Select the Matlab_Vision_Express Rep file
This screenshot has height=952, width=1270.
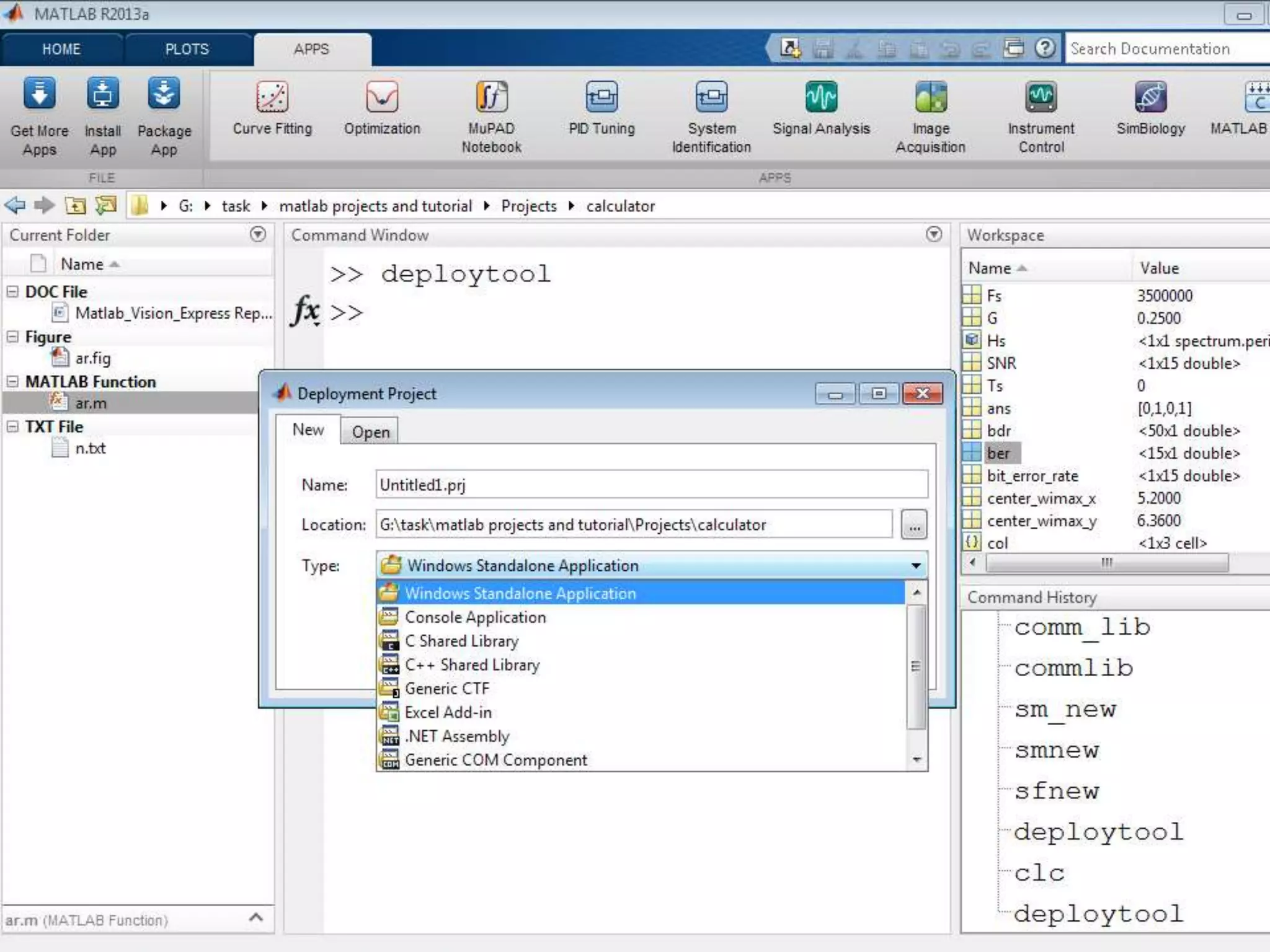[x=174, y=314]
